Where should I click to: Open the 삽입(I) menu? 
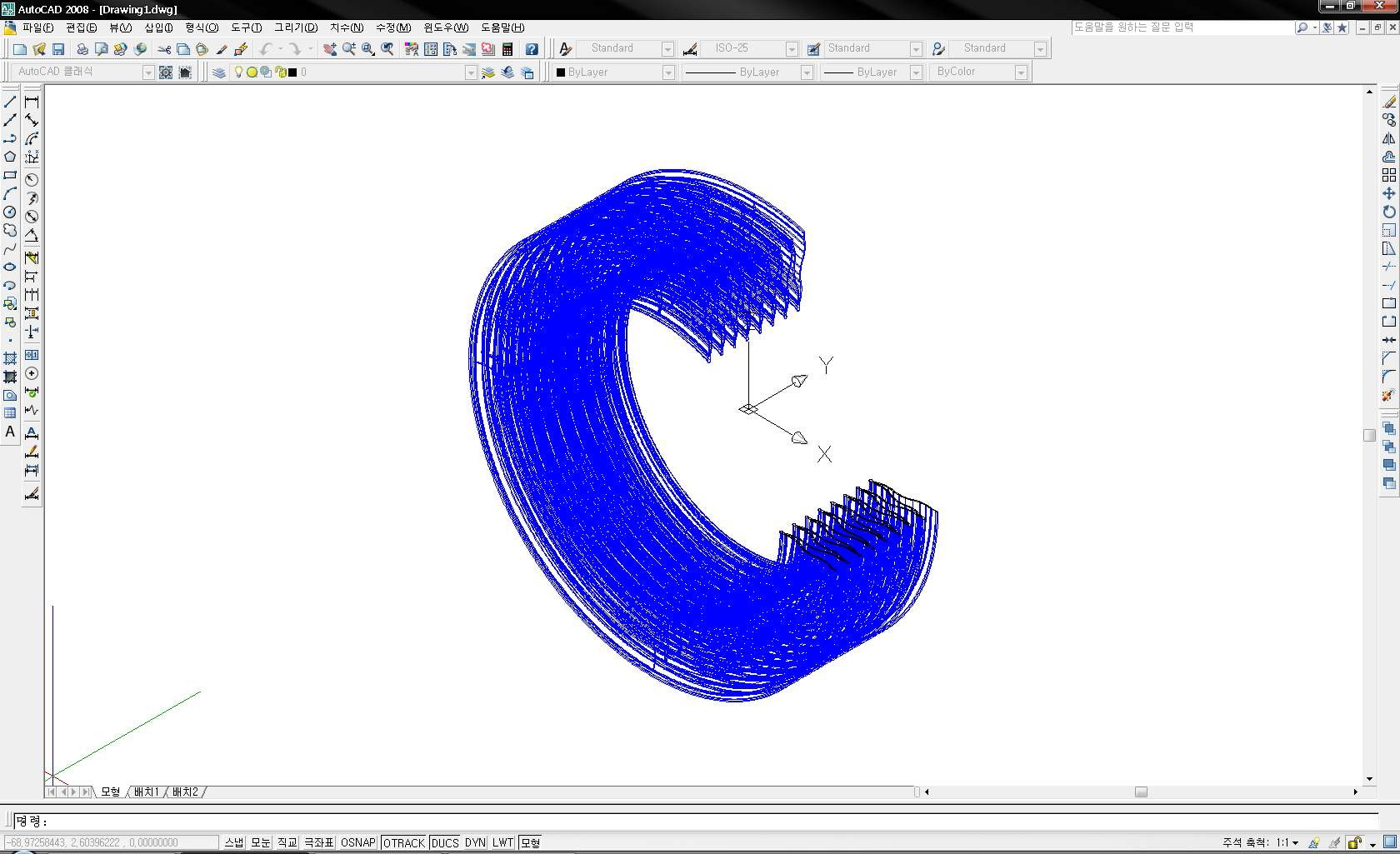(159, 27)
